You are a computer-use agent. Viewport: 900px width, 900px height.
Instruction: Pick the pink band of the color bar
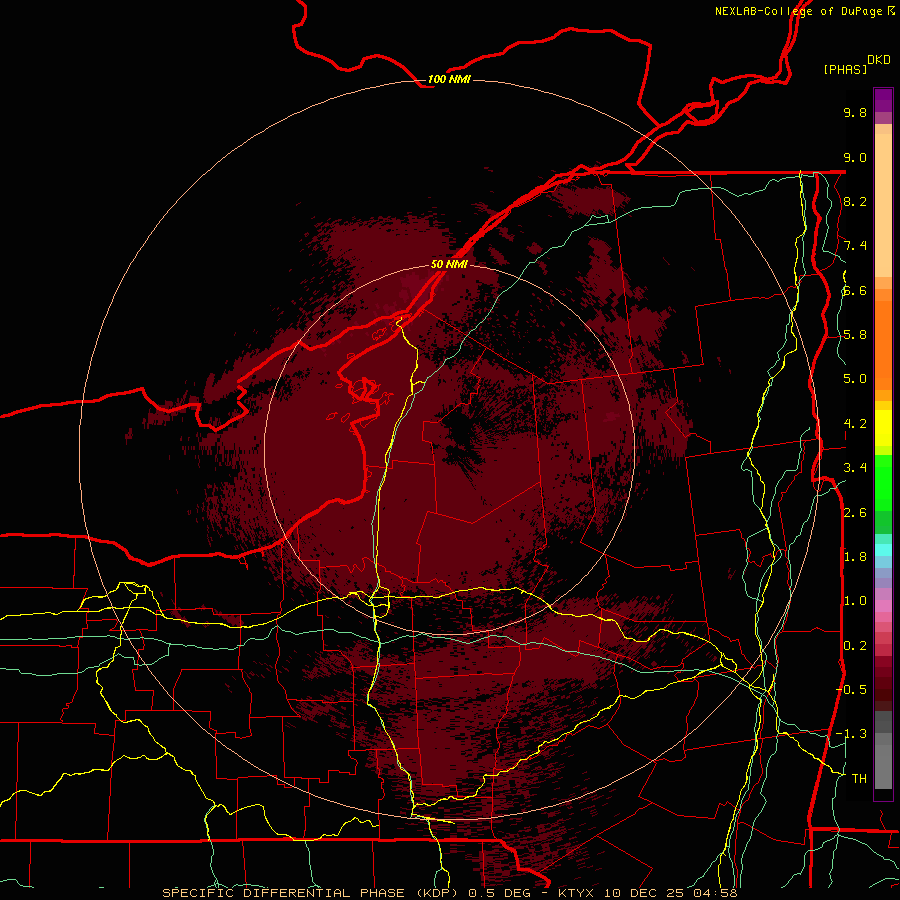pyautogui.click(x=883, y=606)
